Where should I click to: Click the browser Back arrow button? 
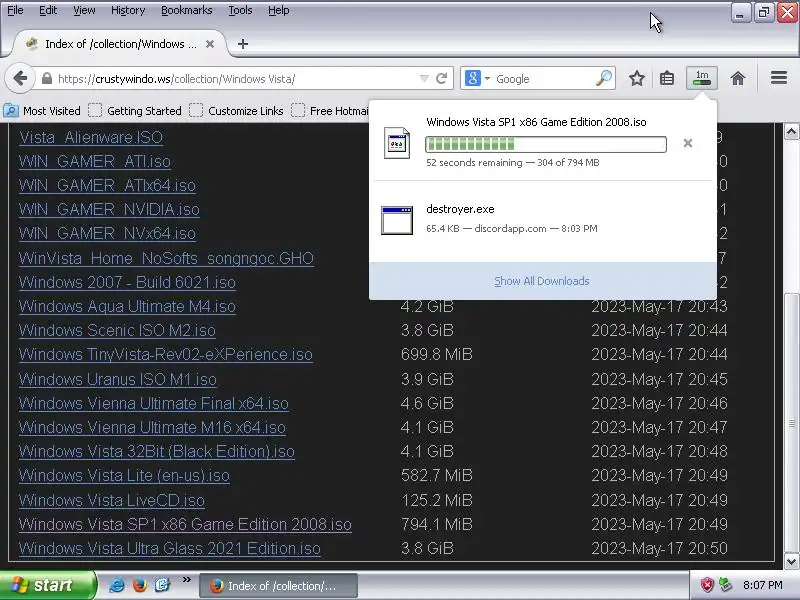(x=20, y=79)
